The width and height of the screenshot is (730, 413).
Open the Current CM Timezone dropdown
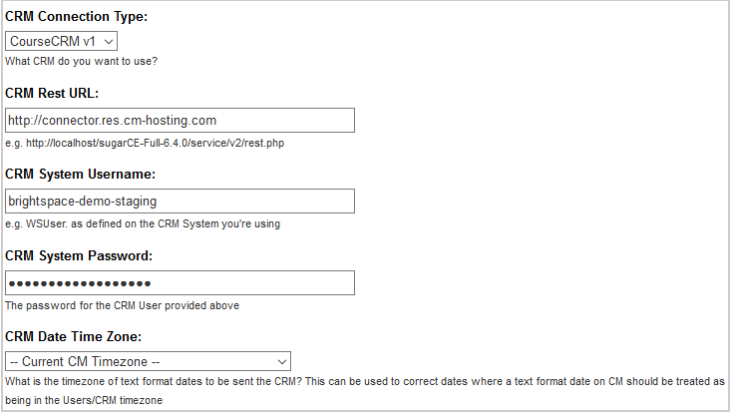click(x=148, y=361)
